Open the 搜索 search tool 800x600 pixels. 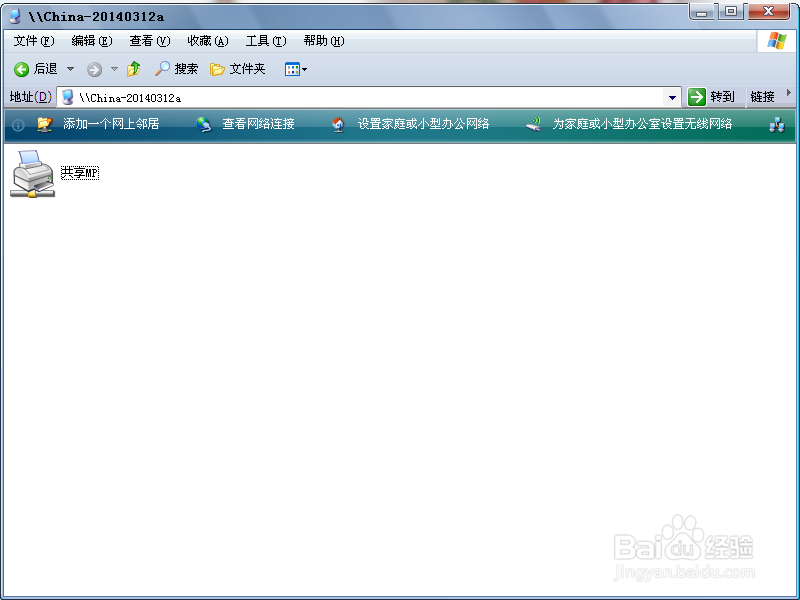point(177,69)
